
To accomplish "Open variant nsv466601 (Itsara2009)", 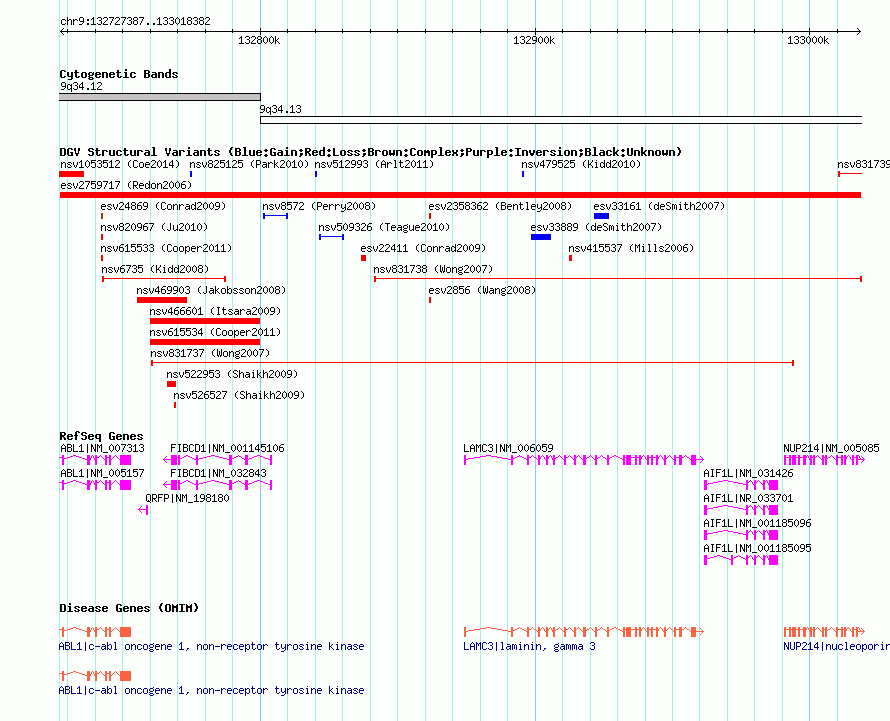I will coord(215,311).
